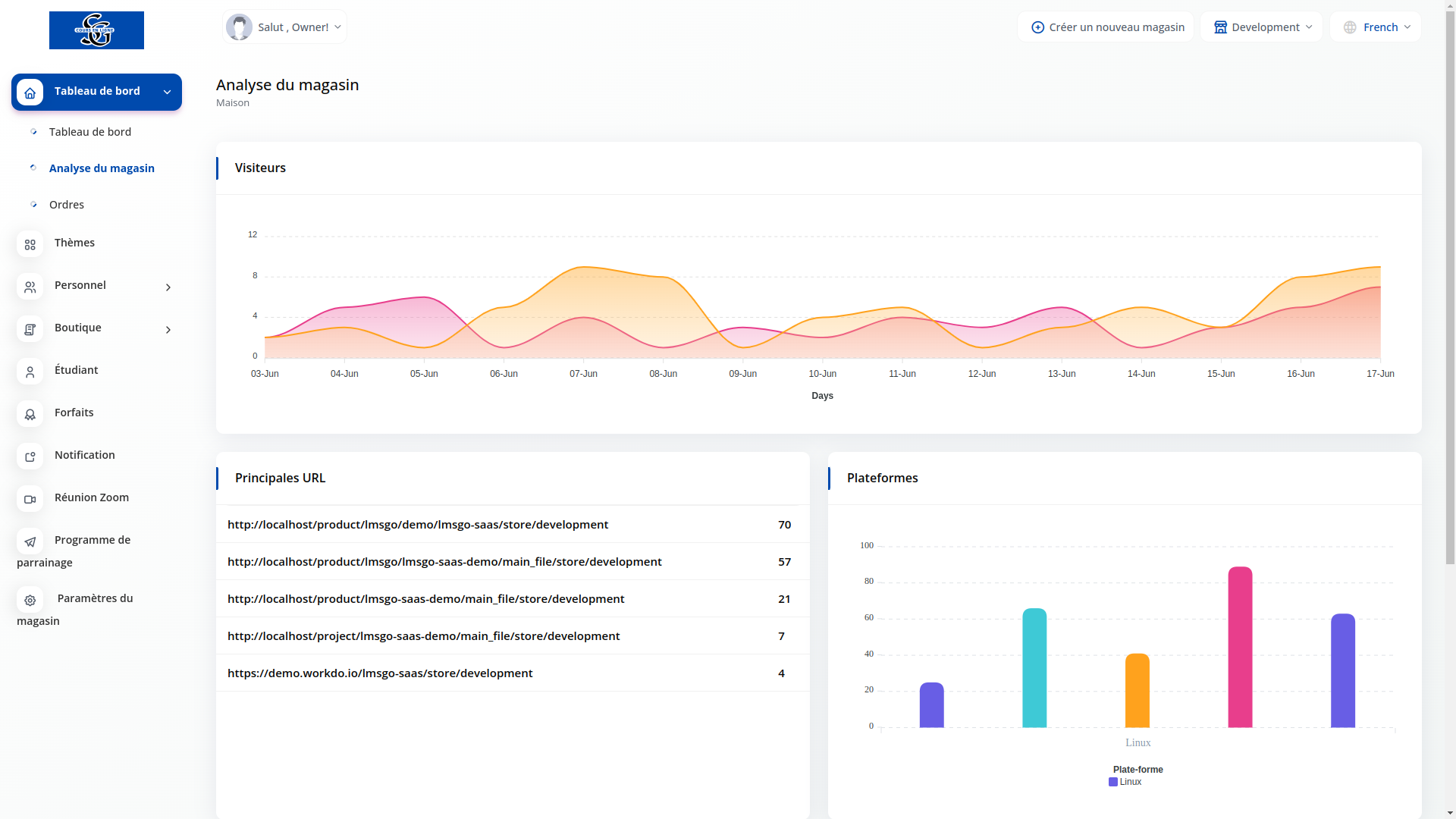Click the school logo at top left

(96, 30)
